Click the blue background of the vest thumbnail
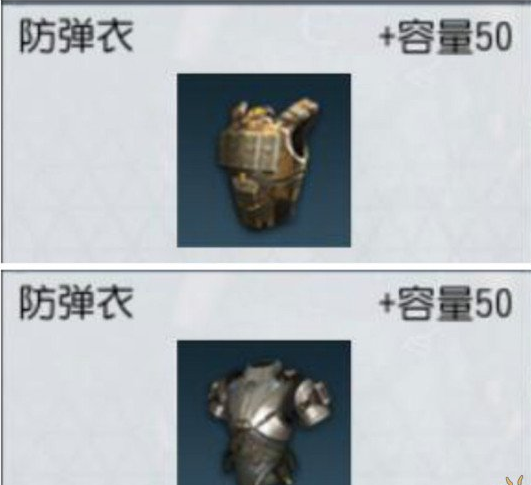 click(198, 102)
